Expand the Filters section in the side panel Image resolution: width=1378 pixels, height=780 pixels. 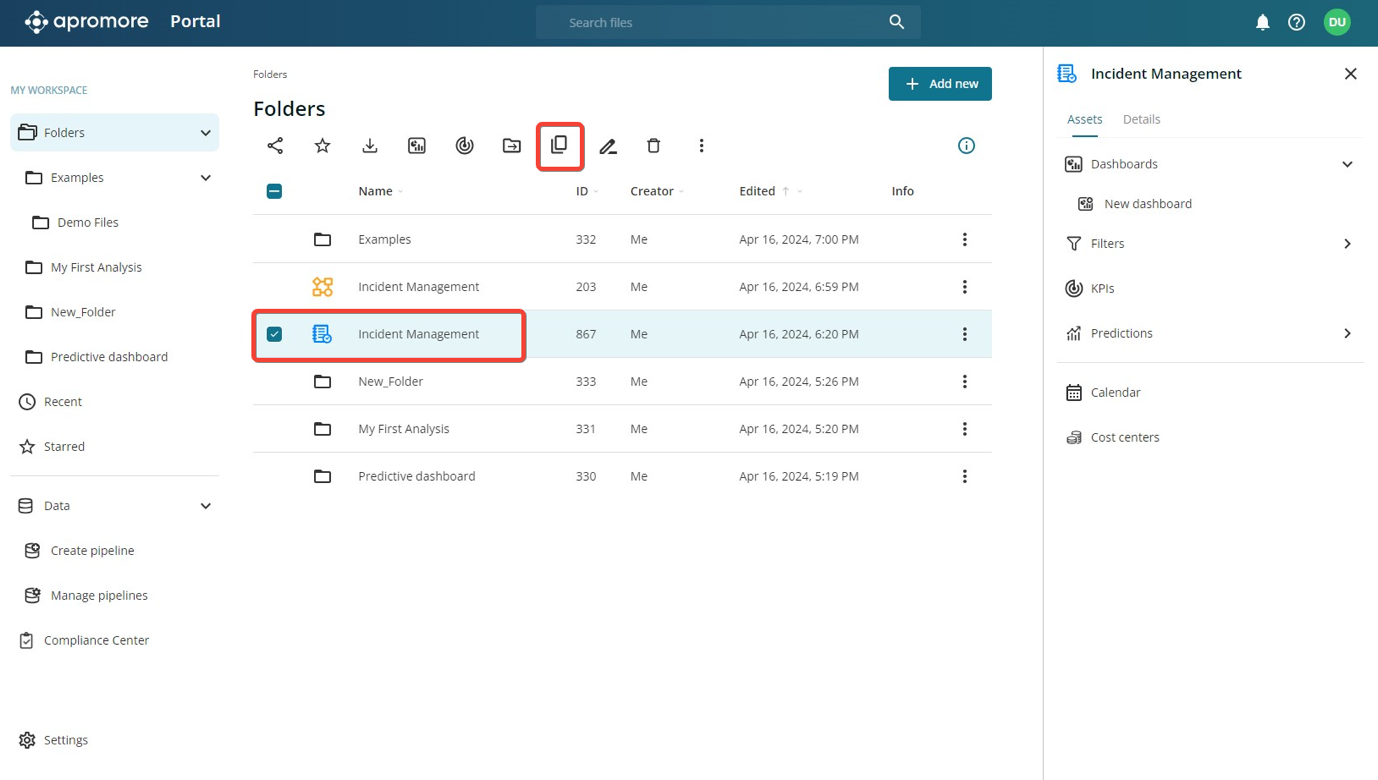(x=1347, y=244)
